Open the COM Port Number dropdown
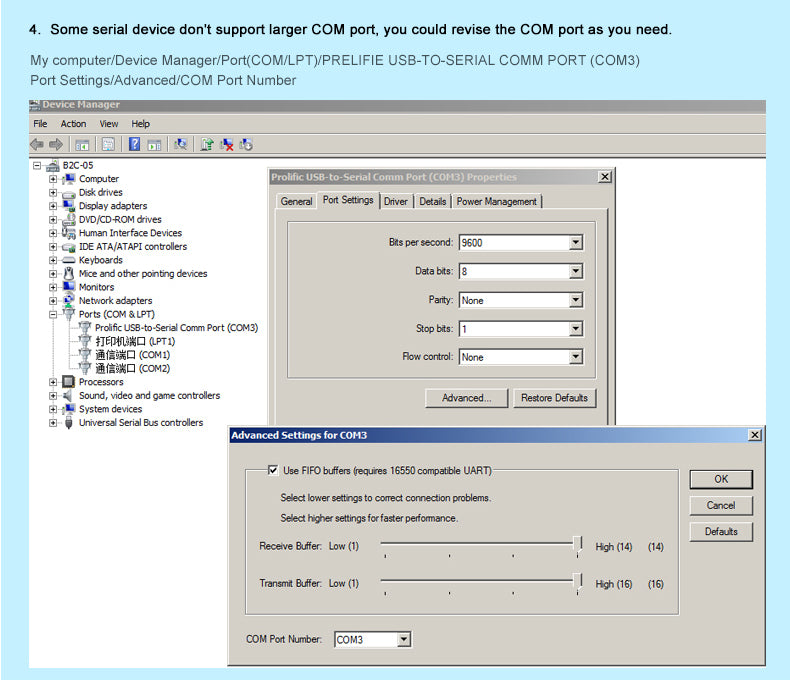Image resolution: width=790 pixels, height=680 pixels. pos(404,639)
